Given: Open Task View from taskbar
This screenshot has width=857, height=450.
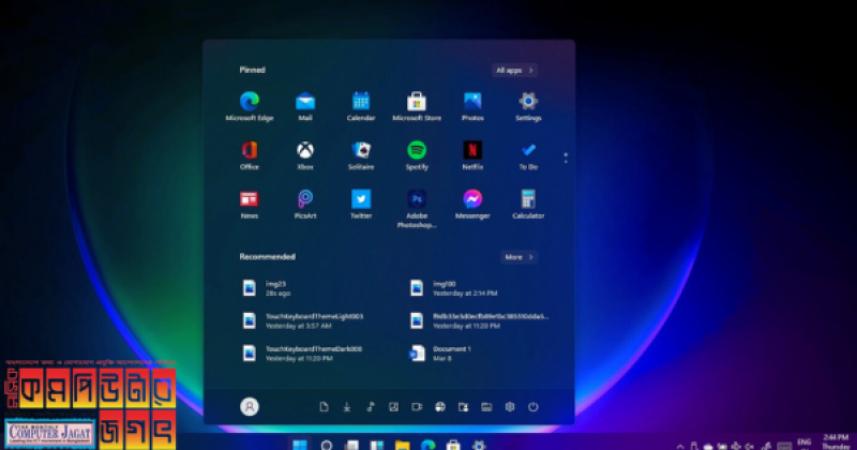Looking at the screenshot, I should point(352,445).
